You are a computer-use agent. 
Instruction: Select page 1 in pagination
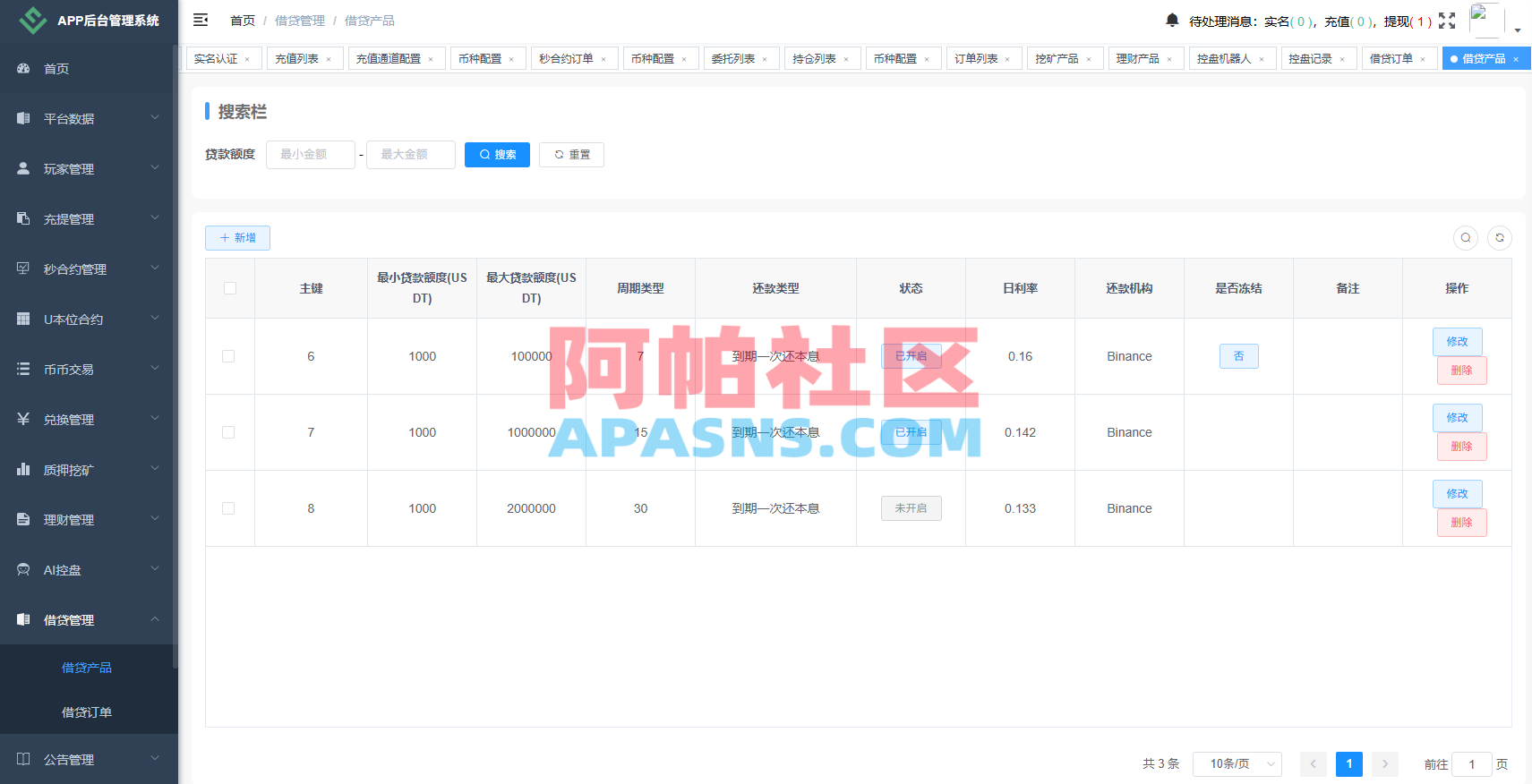(x=1349, y=764)
